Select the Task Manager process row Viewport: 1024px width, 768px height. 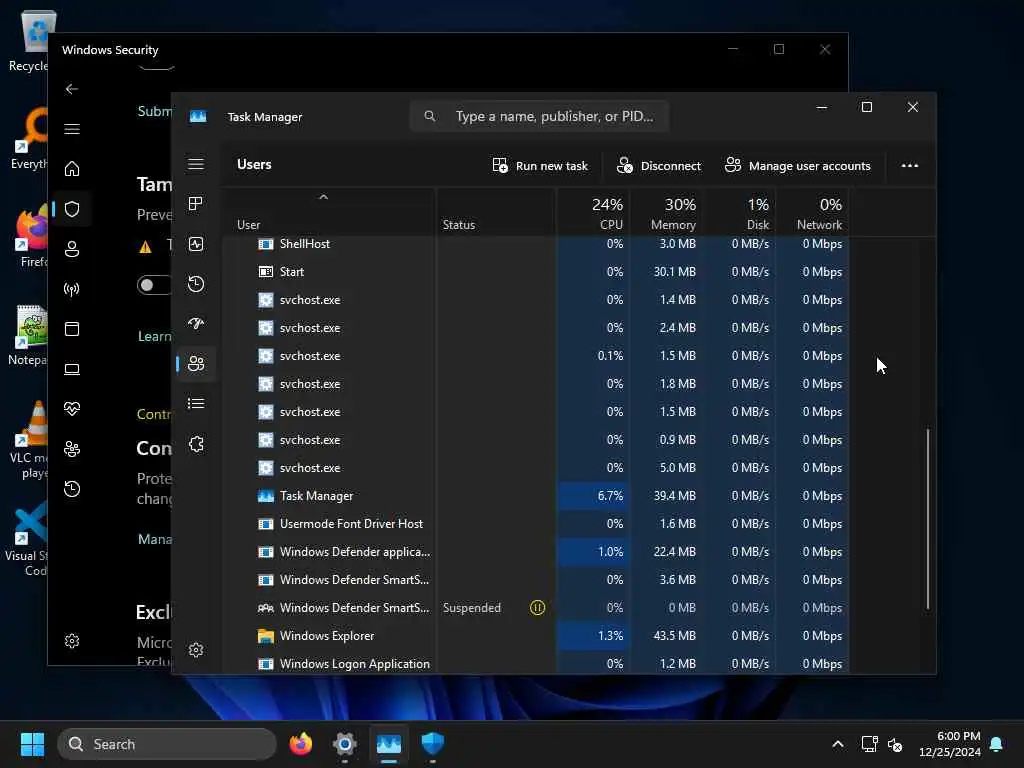536,496
